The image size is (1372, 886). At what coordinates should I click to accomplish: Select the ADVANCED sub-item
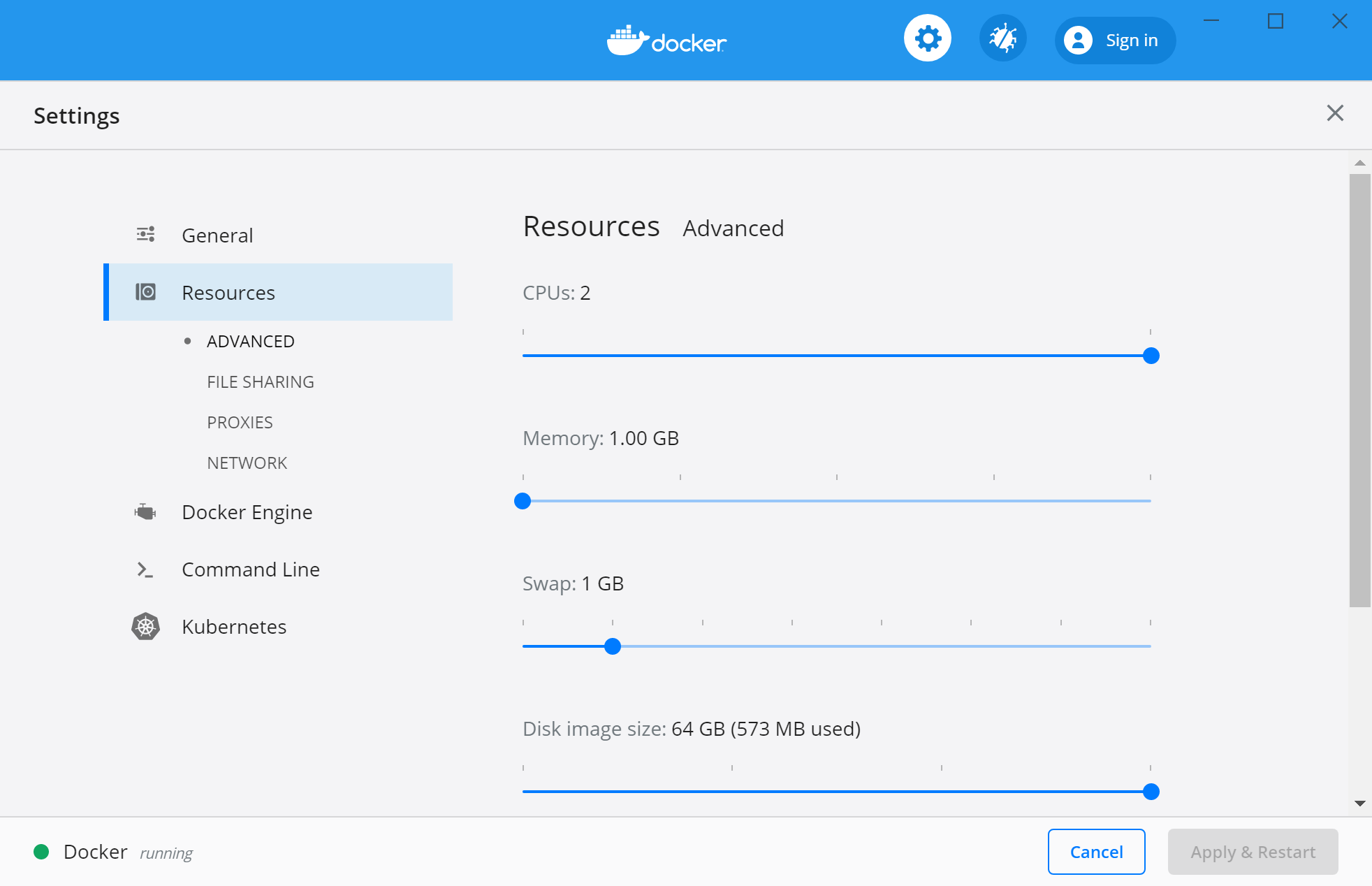(250, 342)
